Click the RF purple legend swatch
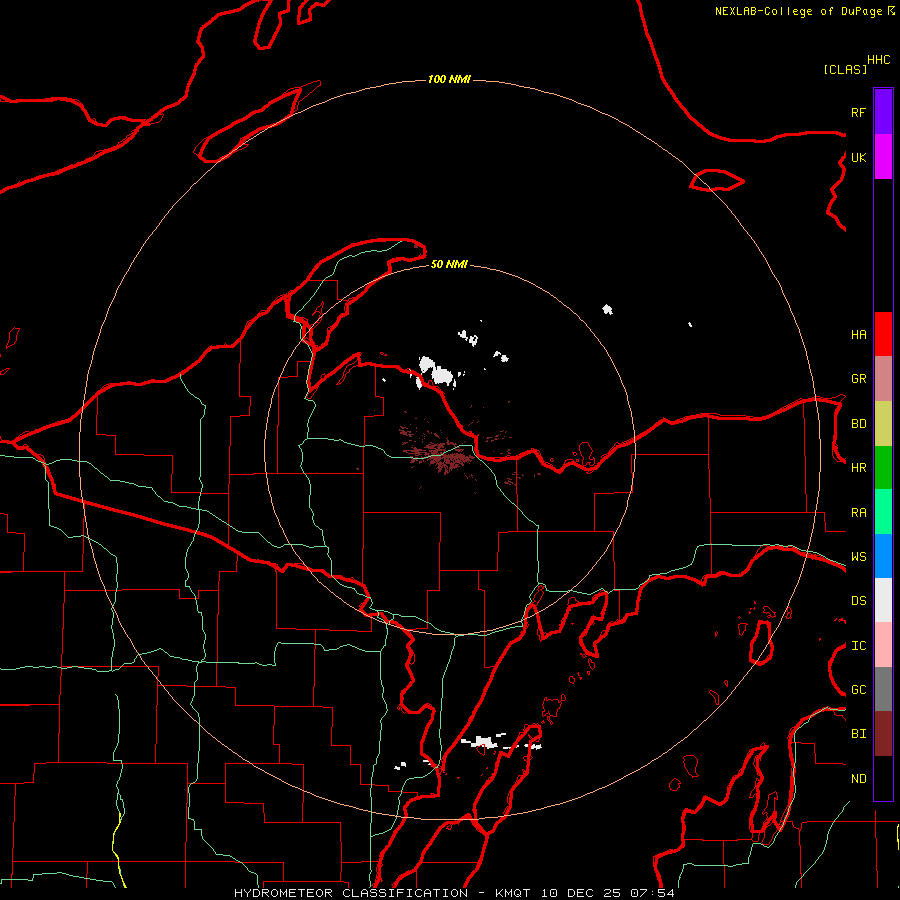Image resolution: width=900 pixels, height=900 pixels. pos(883,112)
